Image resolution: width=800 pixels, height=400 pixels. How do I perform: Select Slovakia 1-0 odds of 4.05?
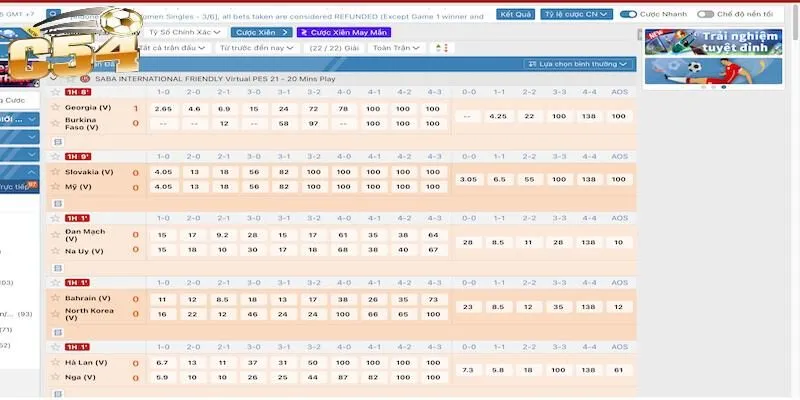pyautogui.click(x=163, y=172)
